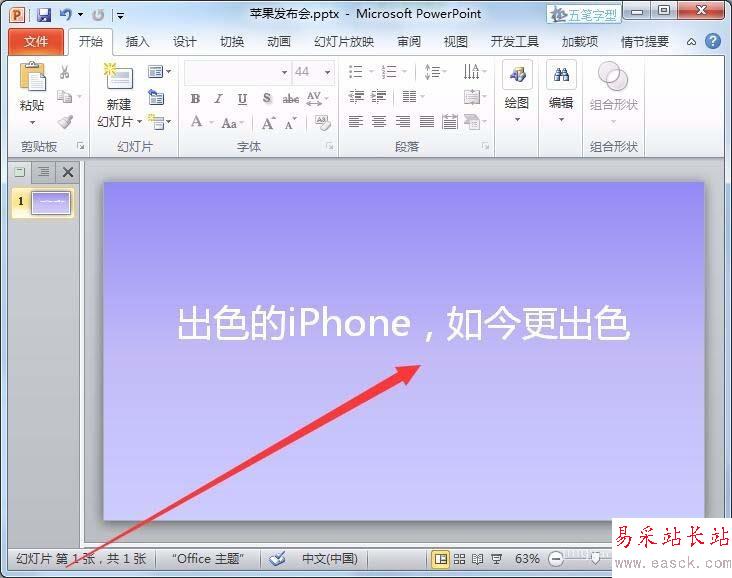Align text to the right
The width and height of the screenshot is (732, 578).
tap(403, 122)
